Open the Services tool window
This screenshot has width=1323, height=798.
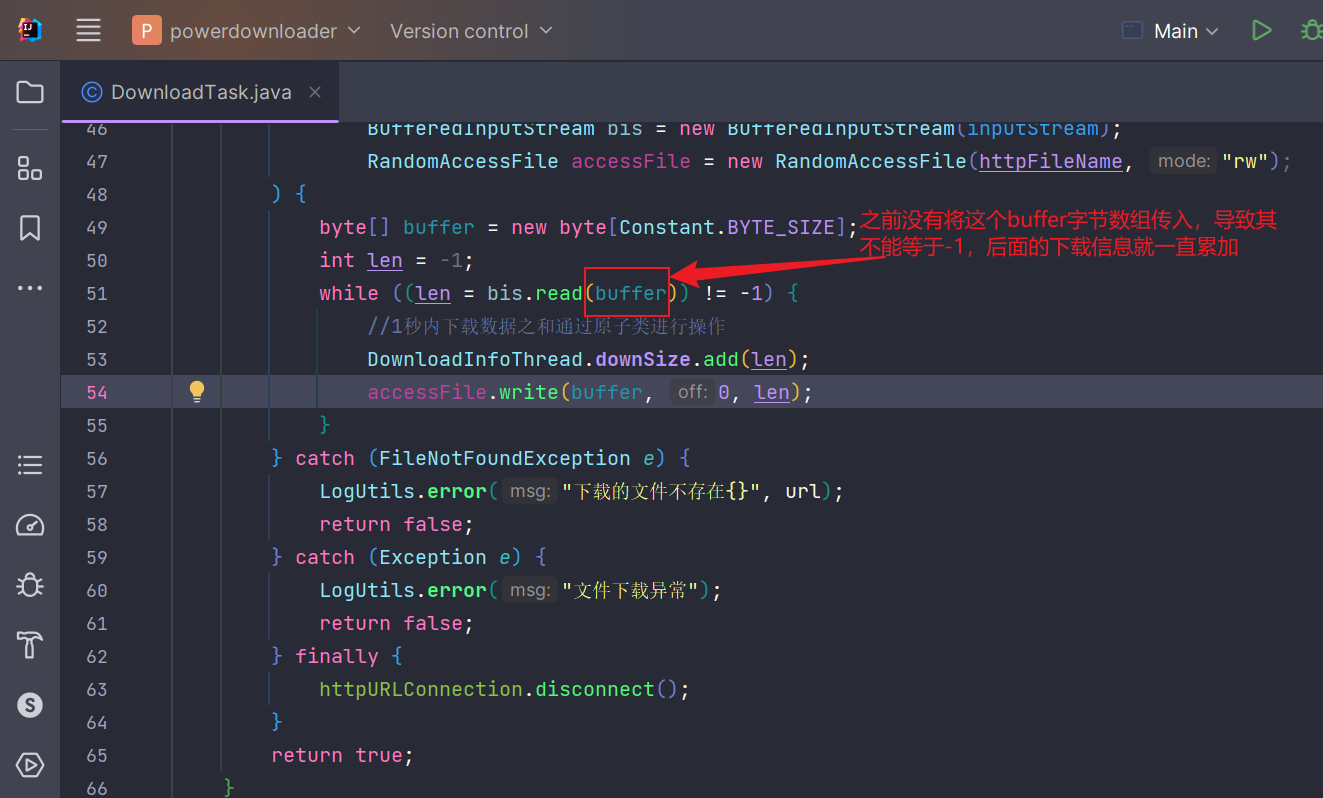29,705
